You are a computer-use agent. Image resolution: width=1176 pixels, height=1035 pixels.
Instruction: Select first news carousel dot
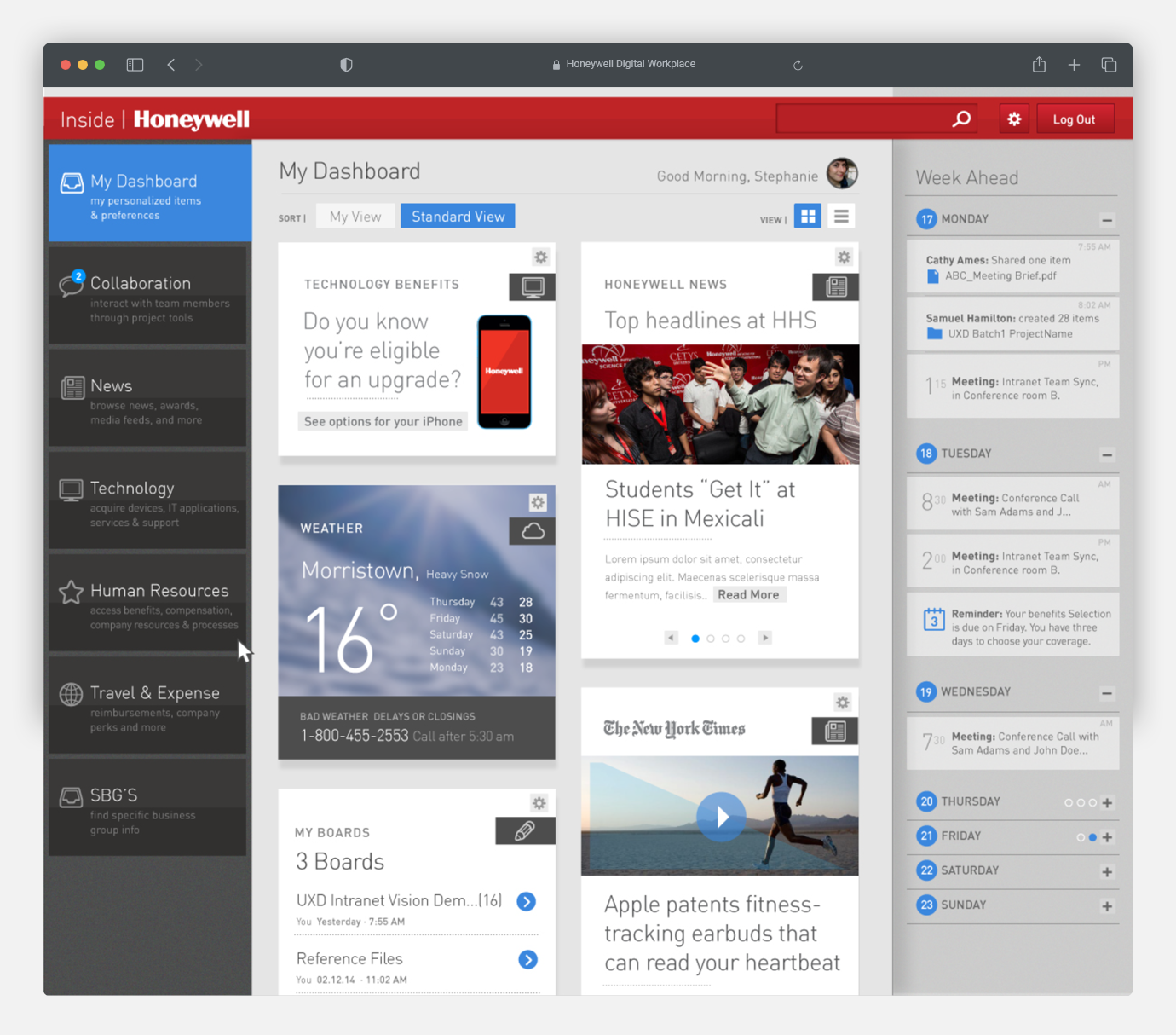695,639
